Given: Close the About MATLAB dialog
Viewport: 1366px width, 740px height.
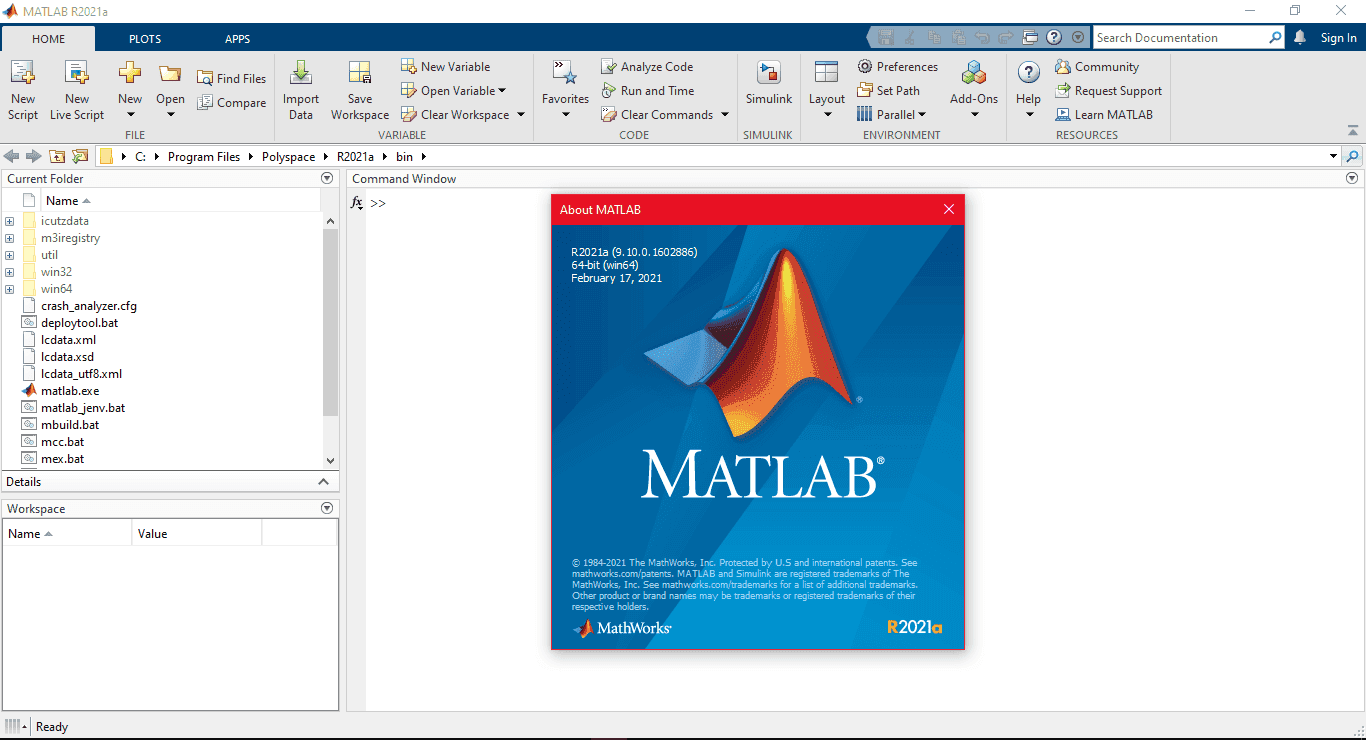Looking at the screenshot, I should tap(949, 209).
